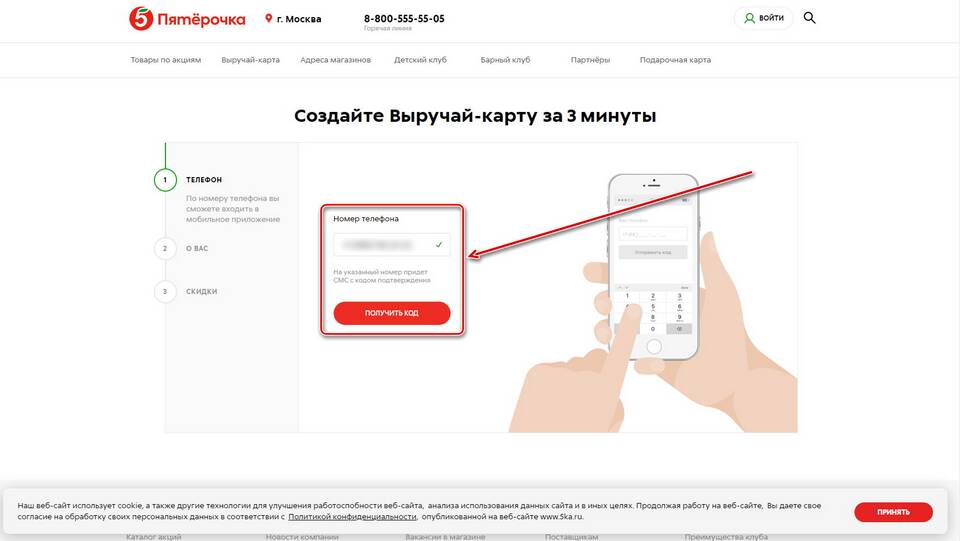Select the г. Москва location pin

268,18
